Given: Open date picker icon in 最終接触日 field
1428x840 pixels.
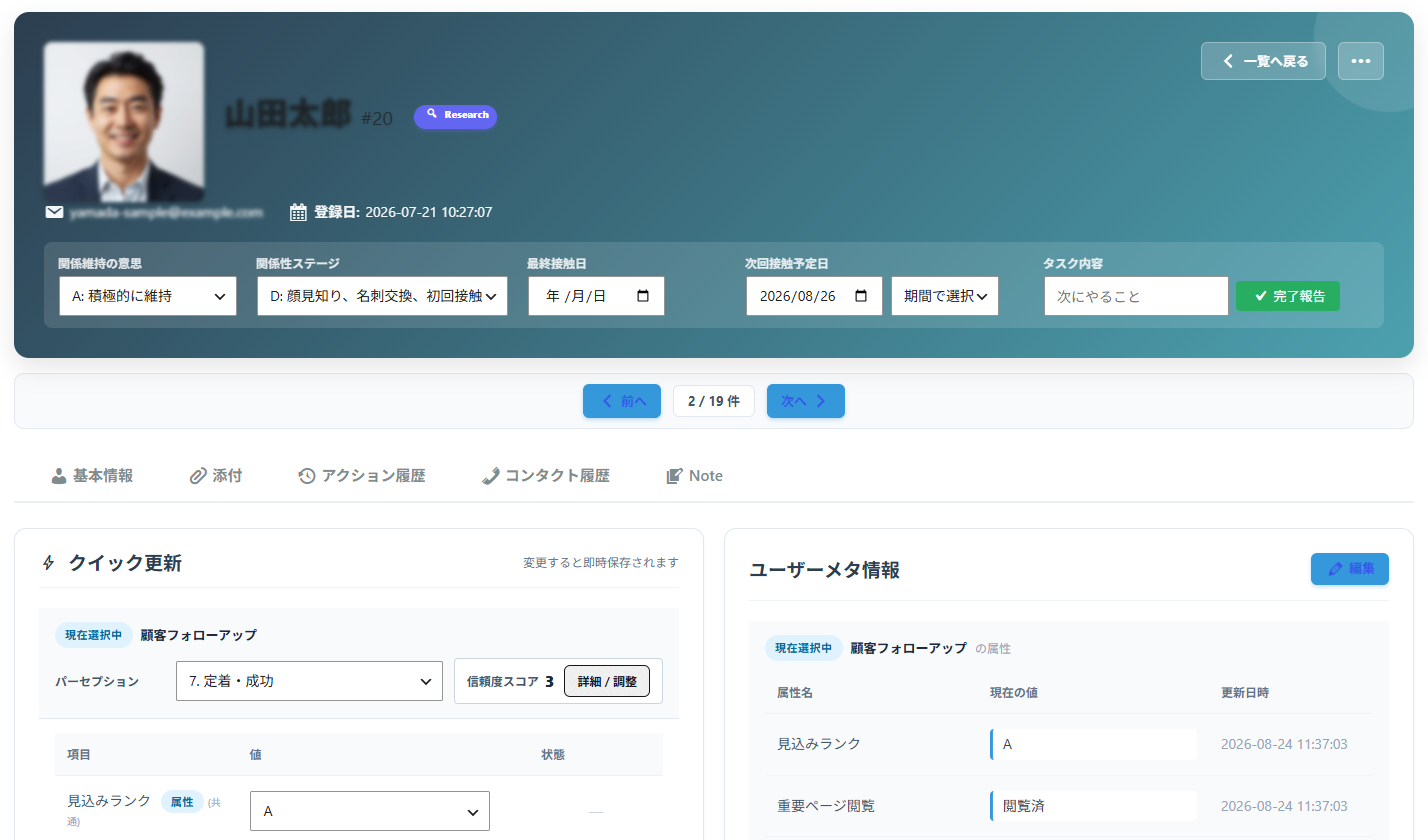Looking at the screenshot, I should click(x=643, y=296).
